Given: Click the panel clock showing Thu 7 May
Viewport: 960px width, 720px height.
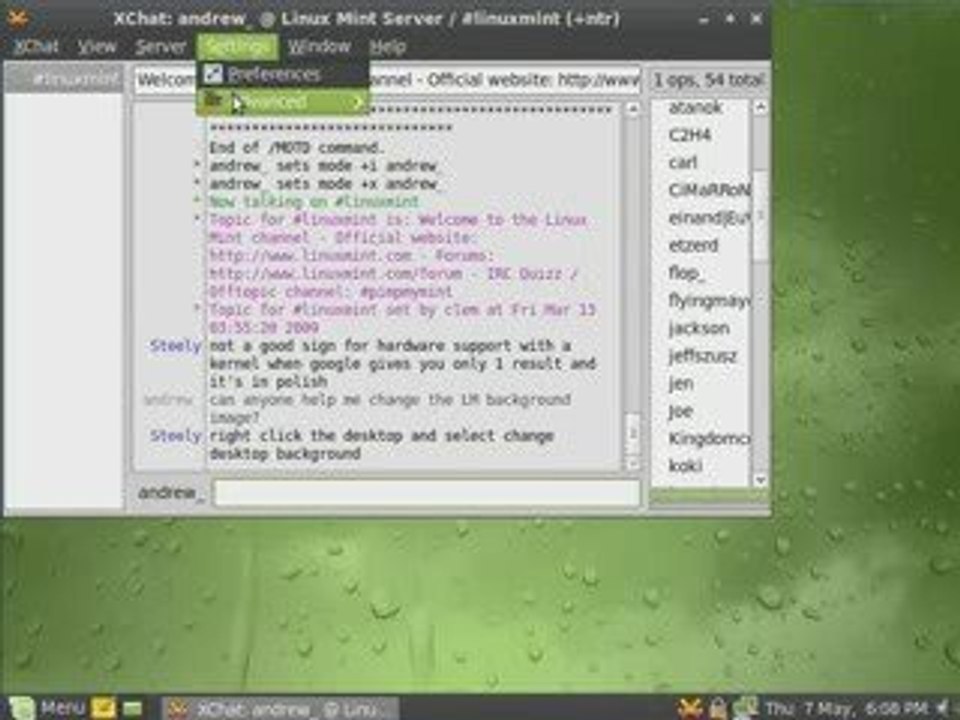Looking at the screenshot, I should point(846,709).
